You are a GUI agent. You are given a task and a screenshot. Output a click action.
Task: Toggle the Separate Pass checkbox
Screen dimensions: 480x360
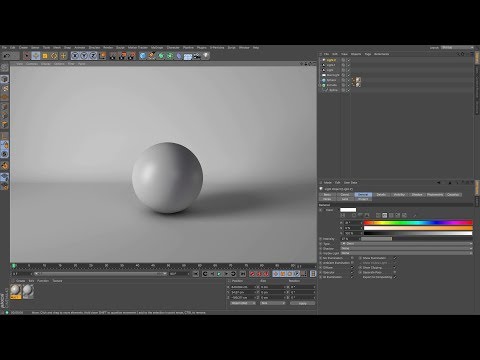395,272
